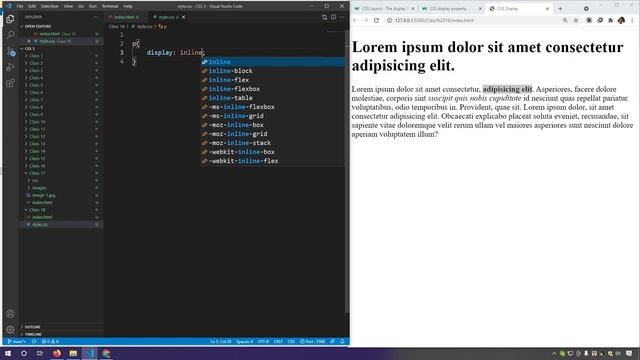
Task: Choose -ms-inline-grid suggestion
Action: click(273, 116)
